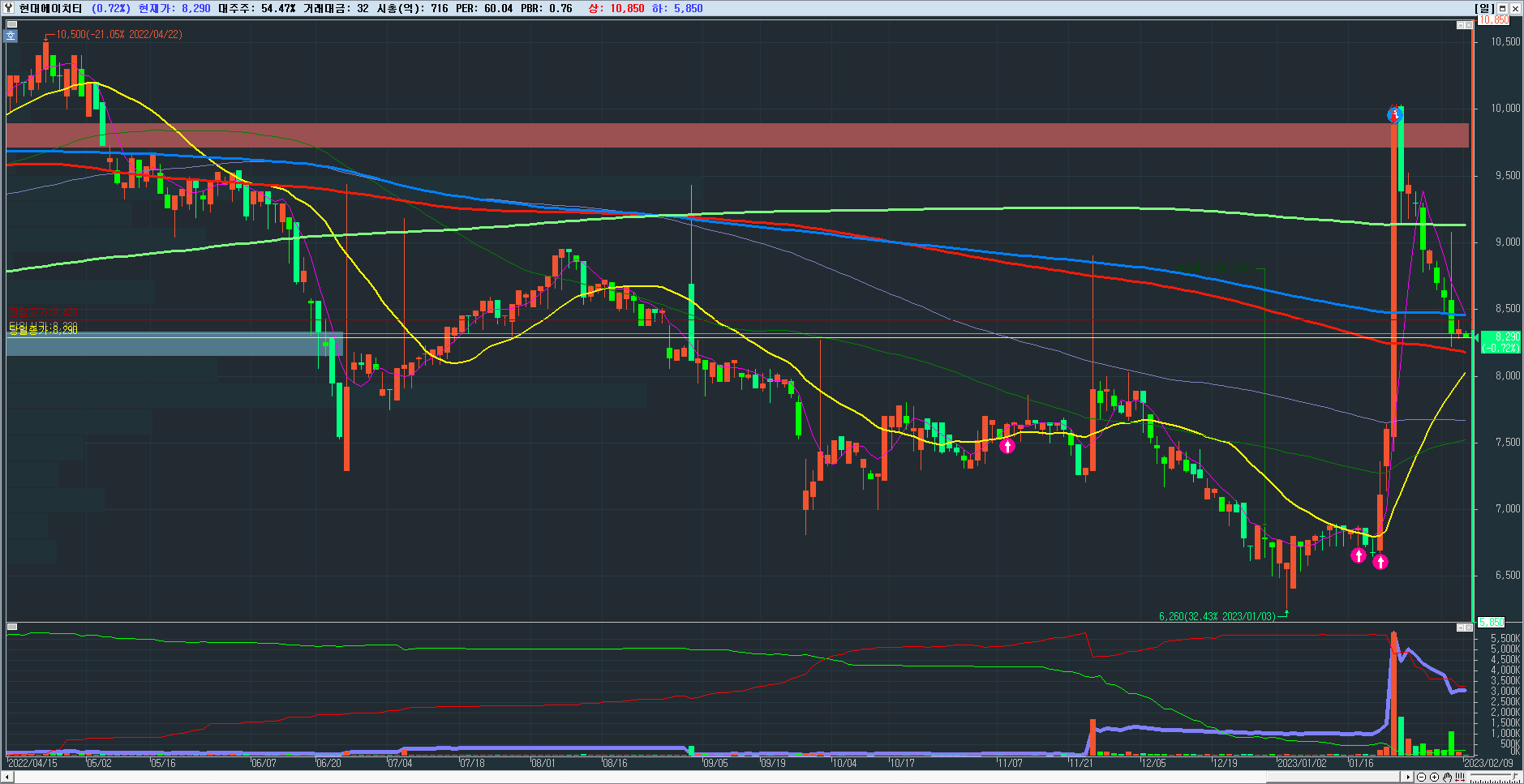Click the zoom level slider handle

point(1515,777)
